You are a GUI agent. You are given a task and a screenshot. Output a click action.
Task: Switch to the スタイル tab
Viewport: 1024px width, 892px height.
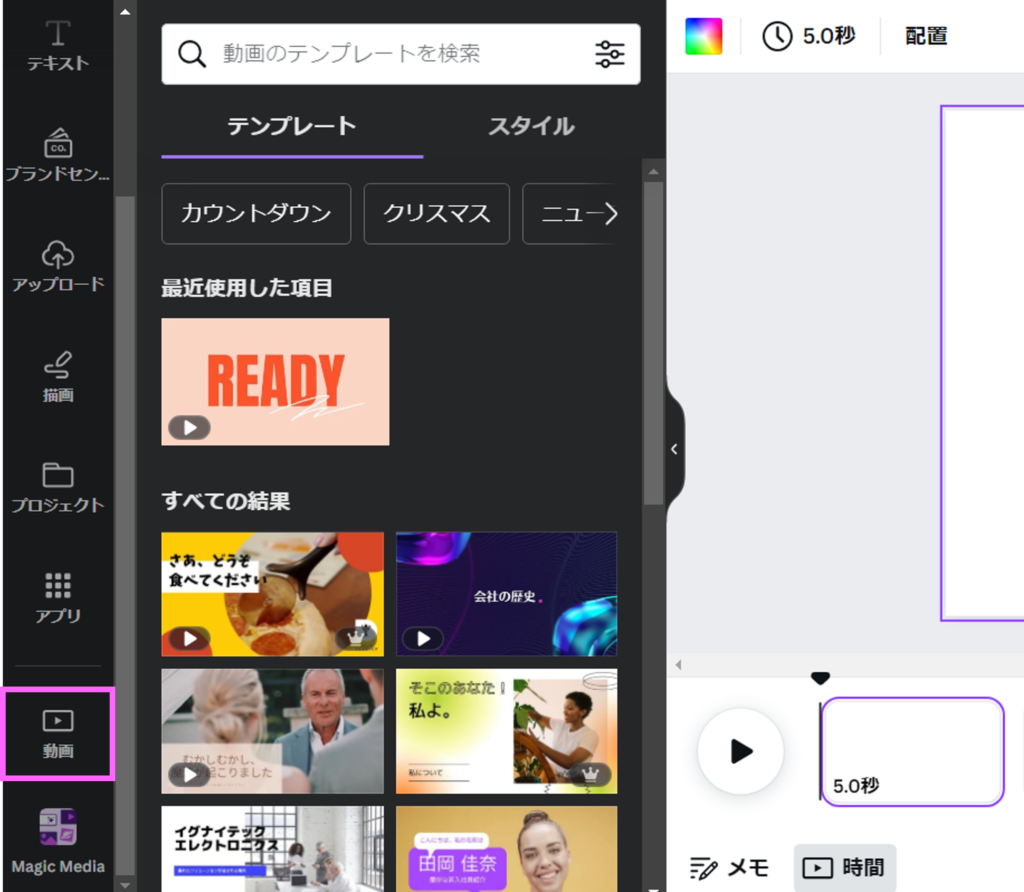point(531,127)
